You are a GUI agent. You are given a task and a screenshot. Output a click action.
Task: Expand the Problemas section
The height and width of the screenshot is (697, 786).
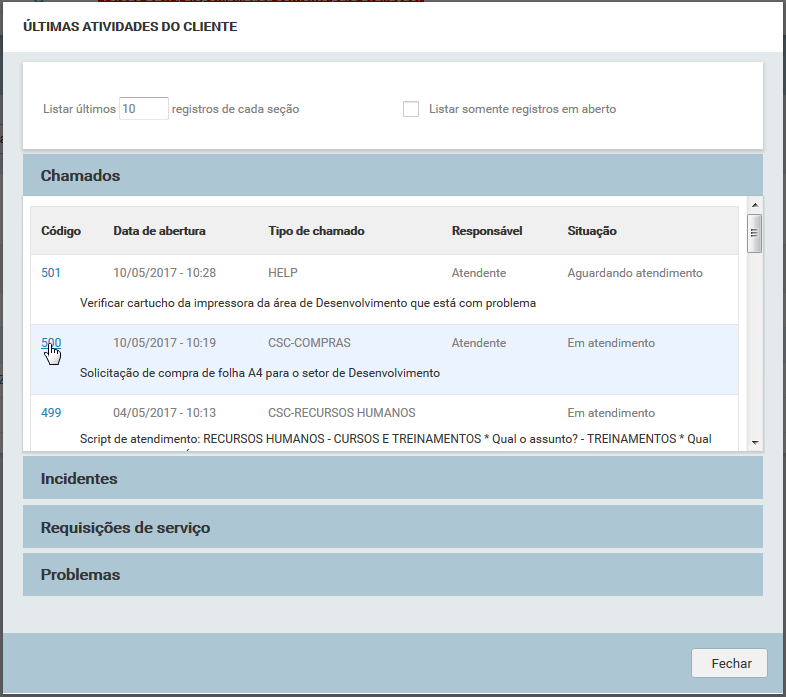pyautogui.click(x=392, y=575)
